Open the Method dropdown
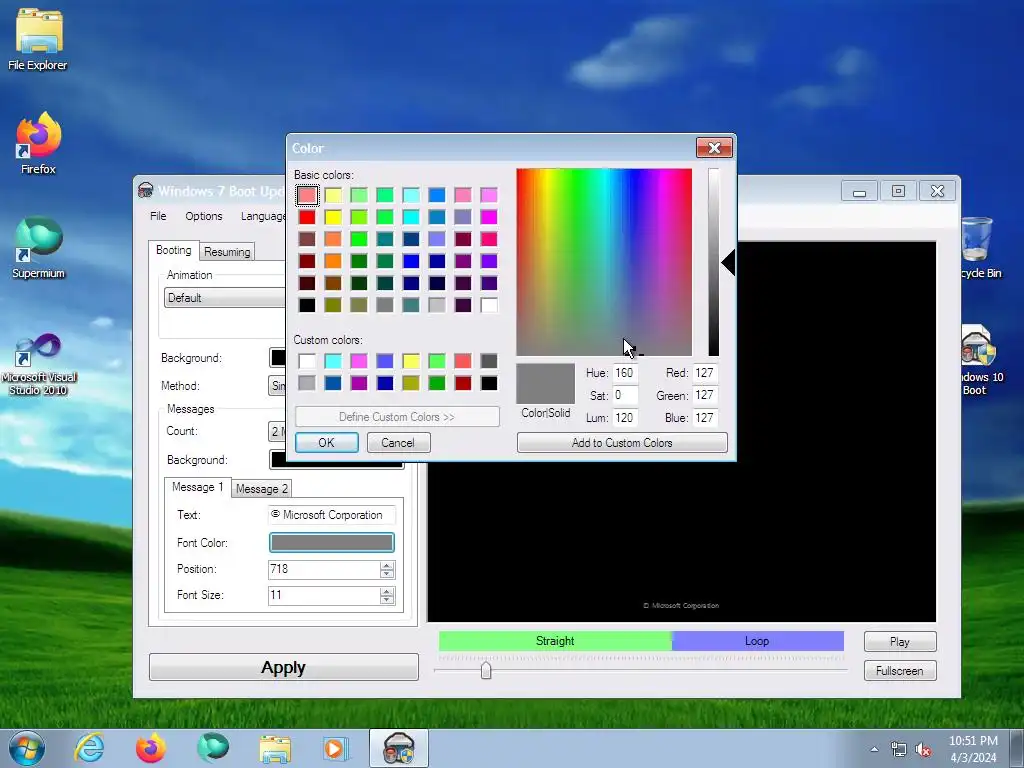Viewport: 1024px width, 768px height. (x=277, y=386)
